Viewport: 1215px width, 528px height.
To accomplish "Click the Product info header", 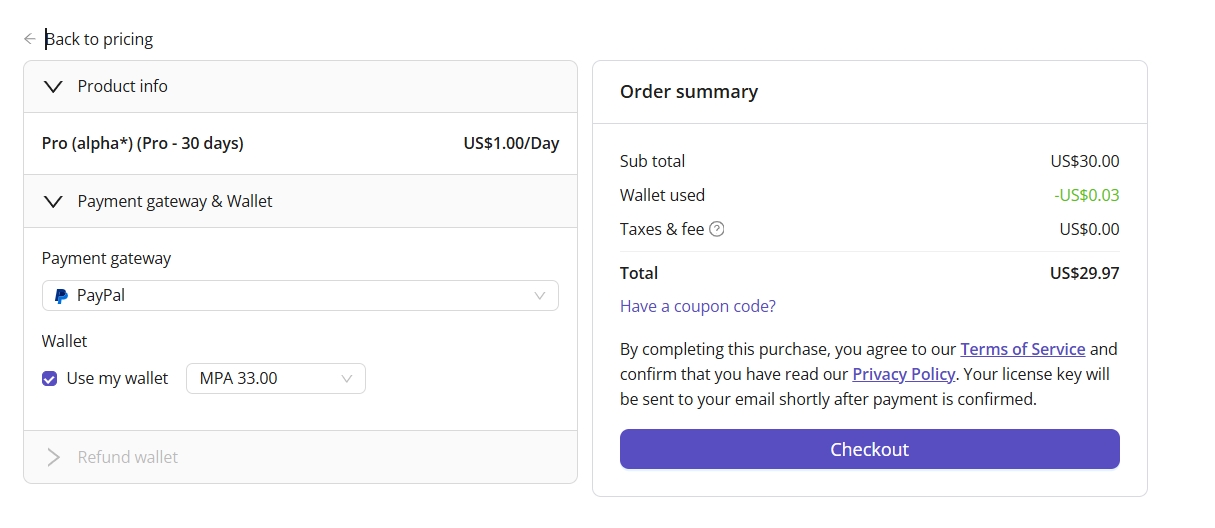I will click(123, 87).
